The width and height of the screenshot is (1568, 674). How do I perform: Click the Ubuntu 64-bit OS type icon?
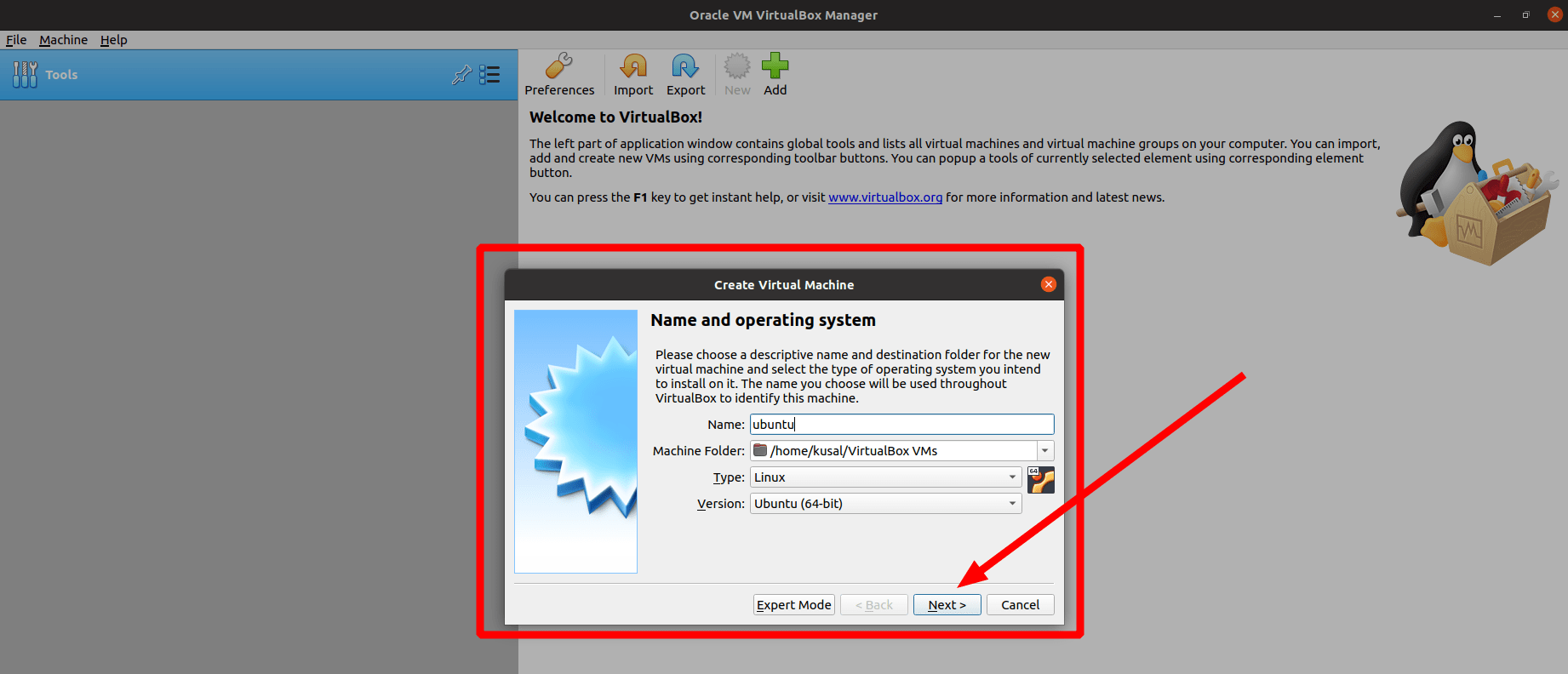(x=1041, y=480)
